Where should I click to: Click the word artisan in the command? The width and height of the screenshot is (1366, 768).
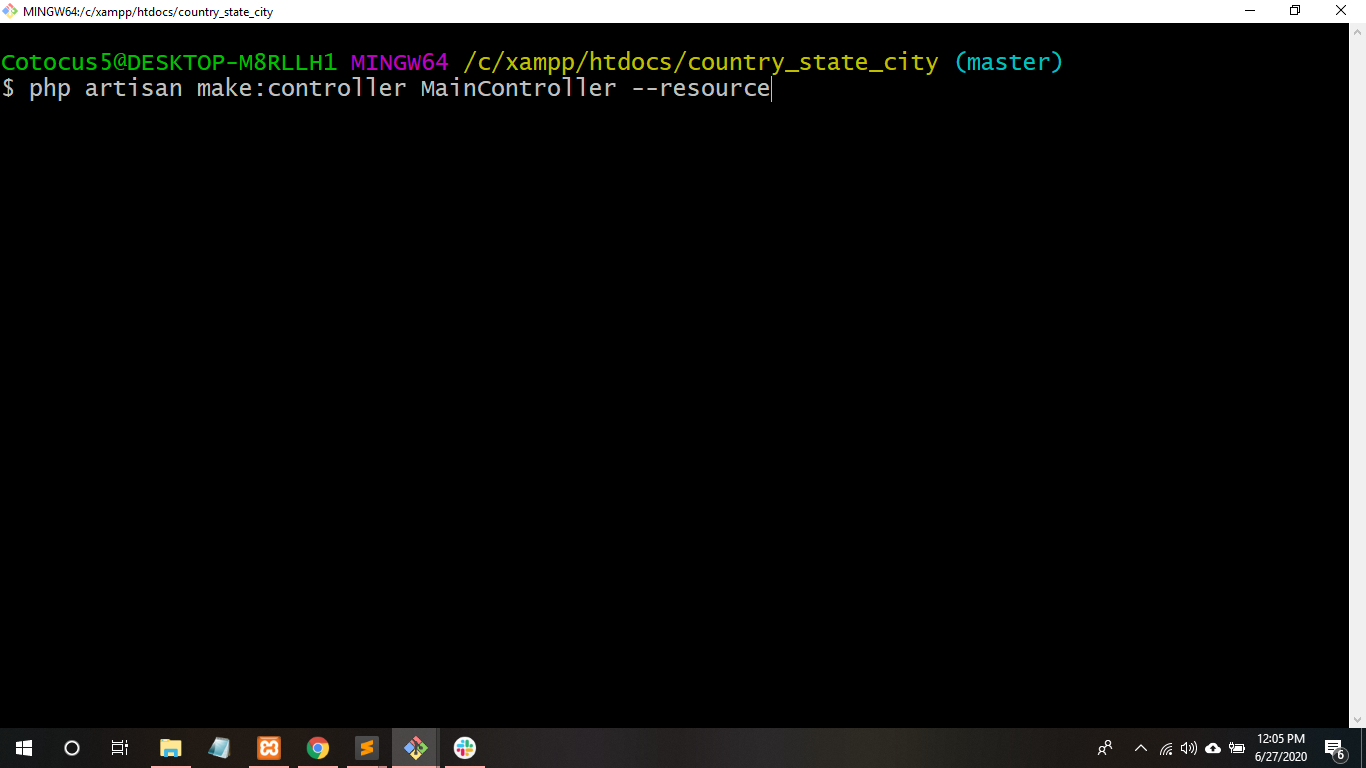[134, 88]
